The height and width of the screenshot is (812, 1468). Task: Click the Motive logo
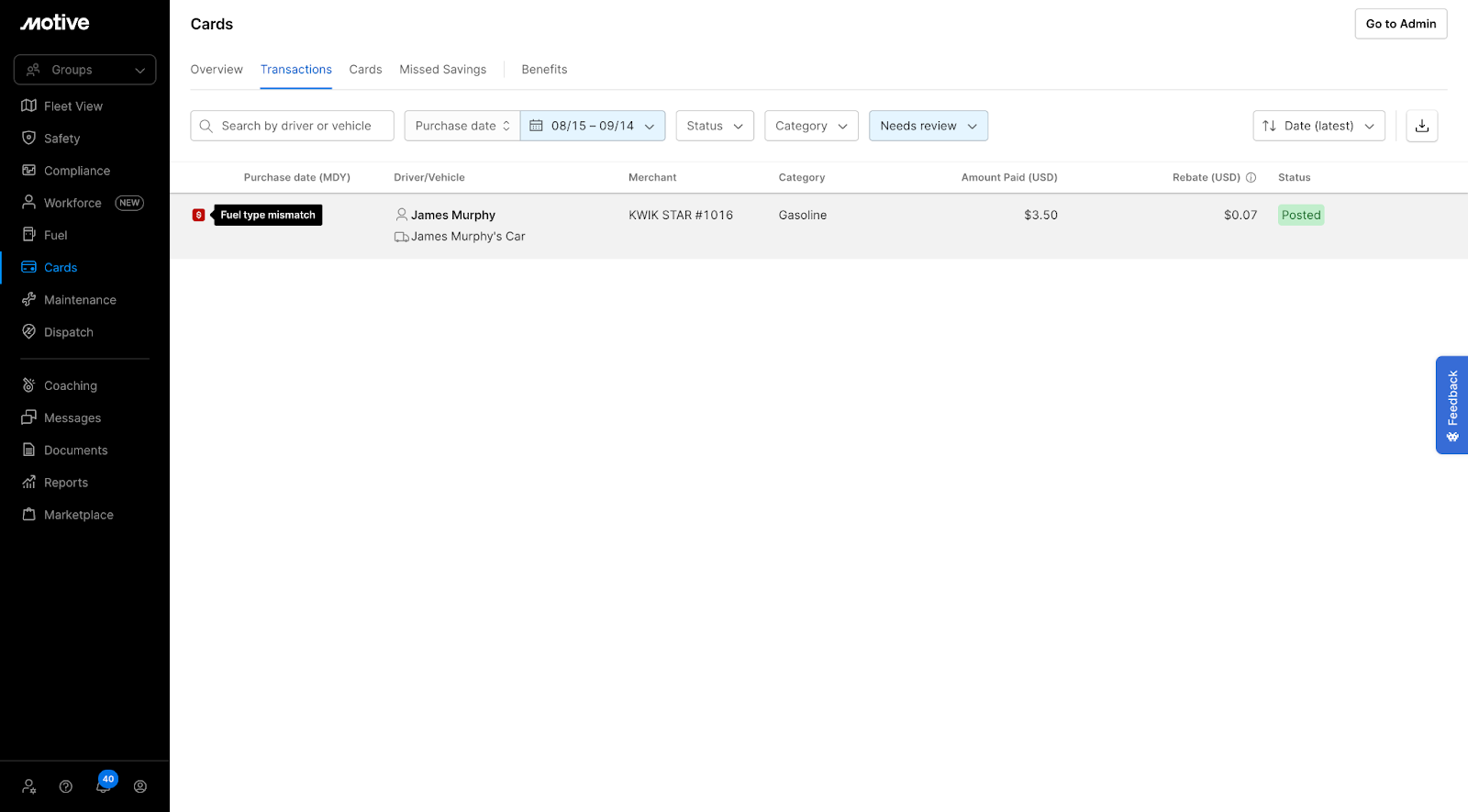[55, 23]
